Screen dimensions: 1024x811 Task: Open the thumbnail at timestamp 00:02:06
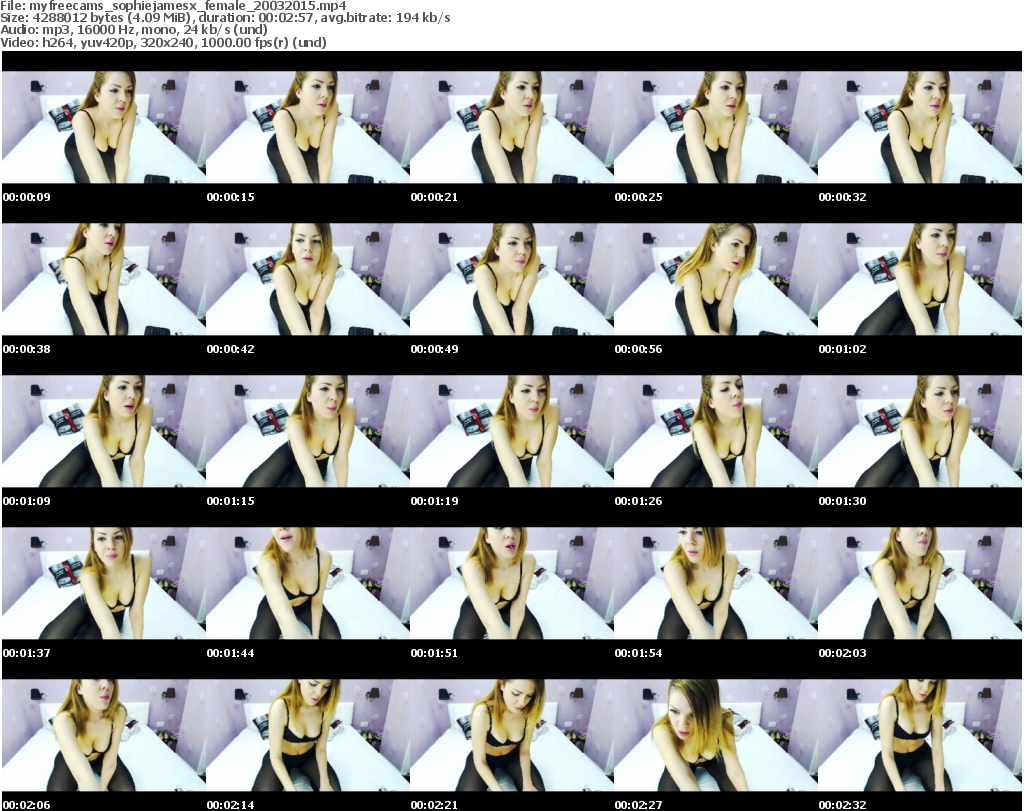pyautogui.click(x=104, y=735)
